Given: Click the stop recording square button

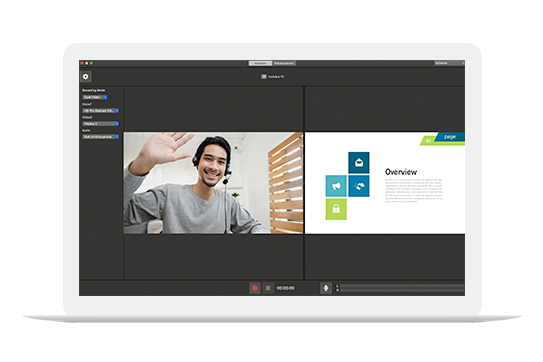Looking at the screenshot, I should [268, 288].
